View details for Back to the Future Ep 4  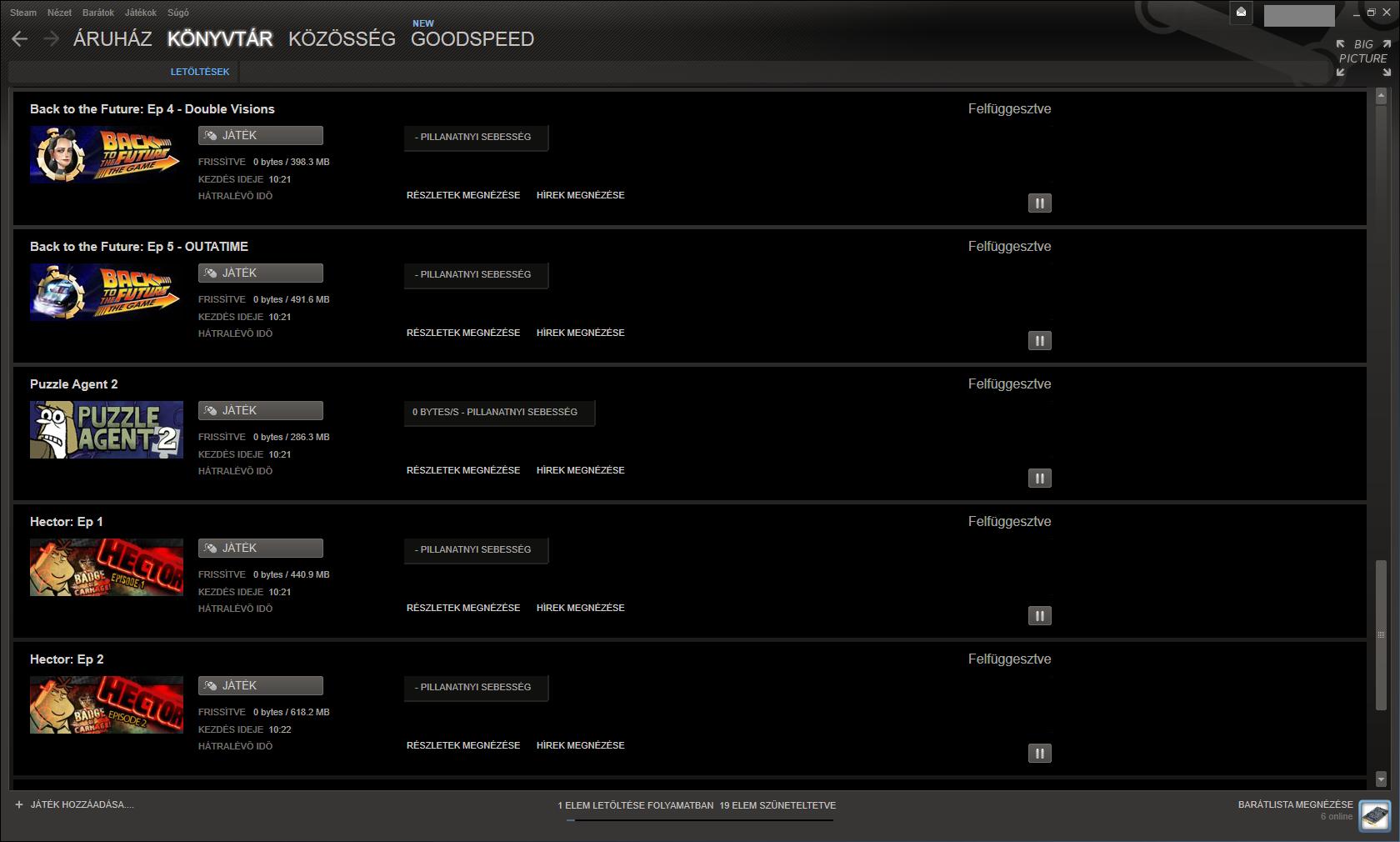coord(463,195)
